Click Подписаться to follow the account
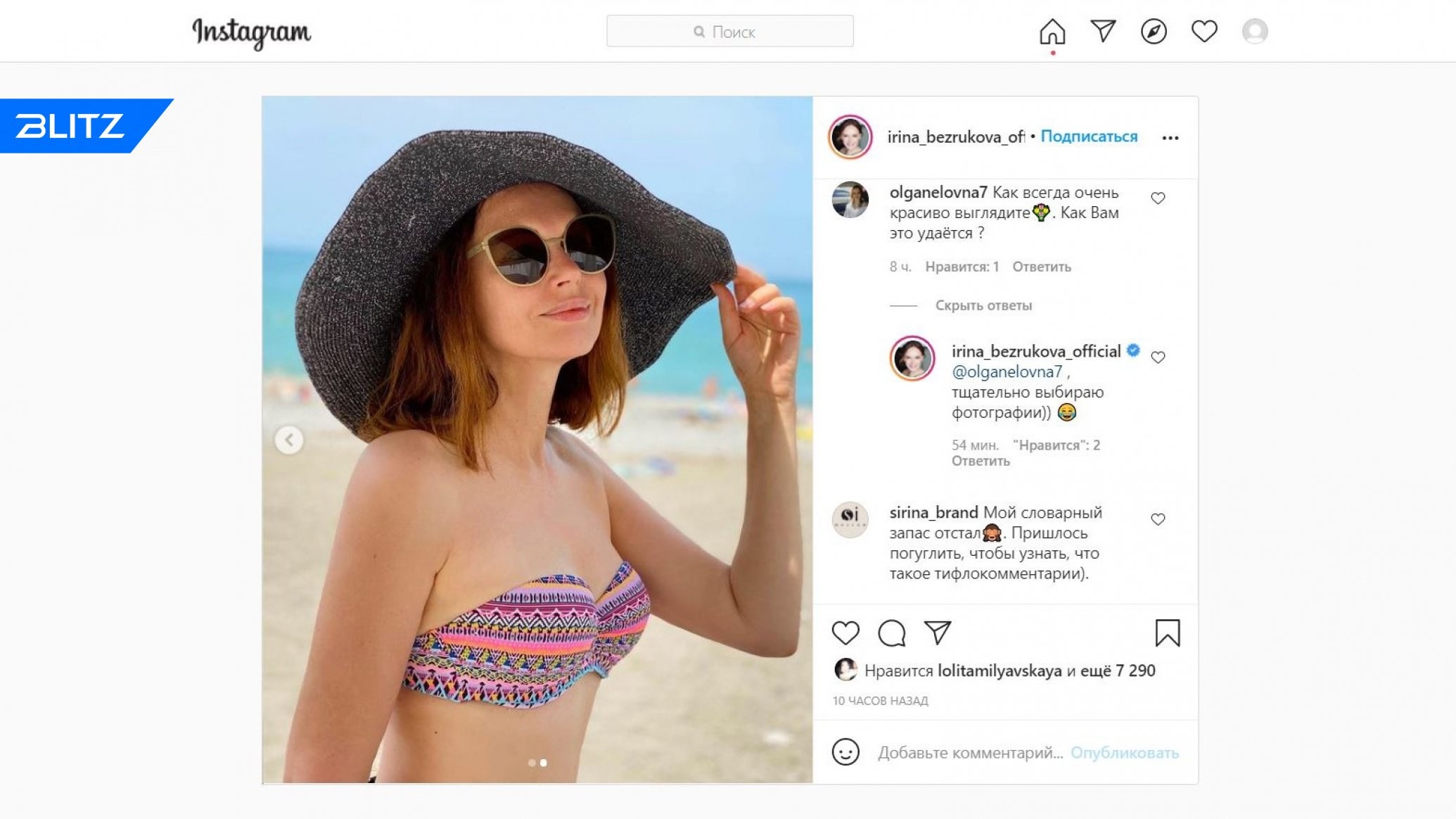This screenshot has height=819, width=1456. (1089, 136)
